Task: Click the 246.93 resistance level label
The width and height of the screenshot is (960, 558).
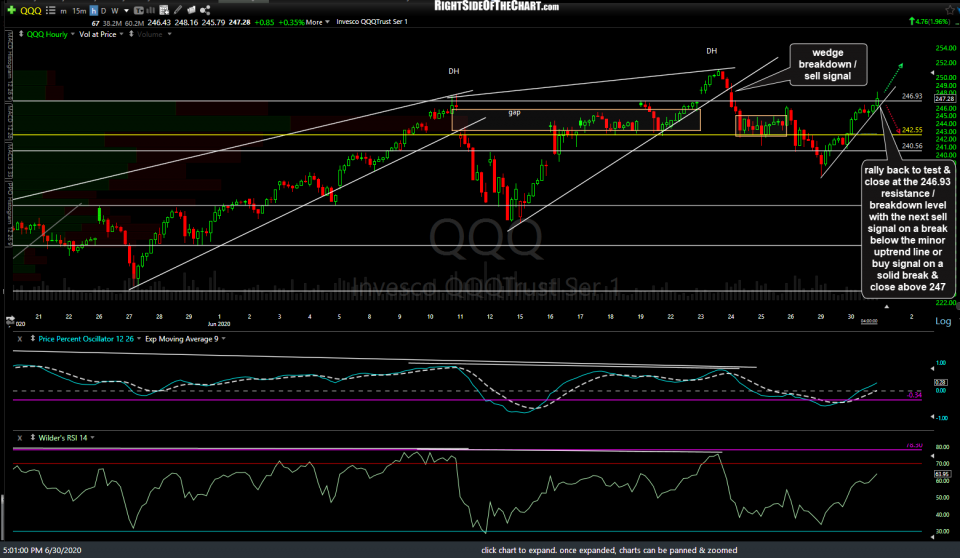Action: [912, 96]
